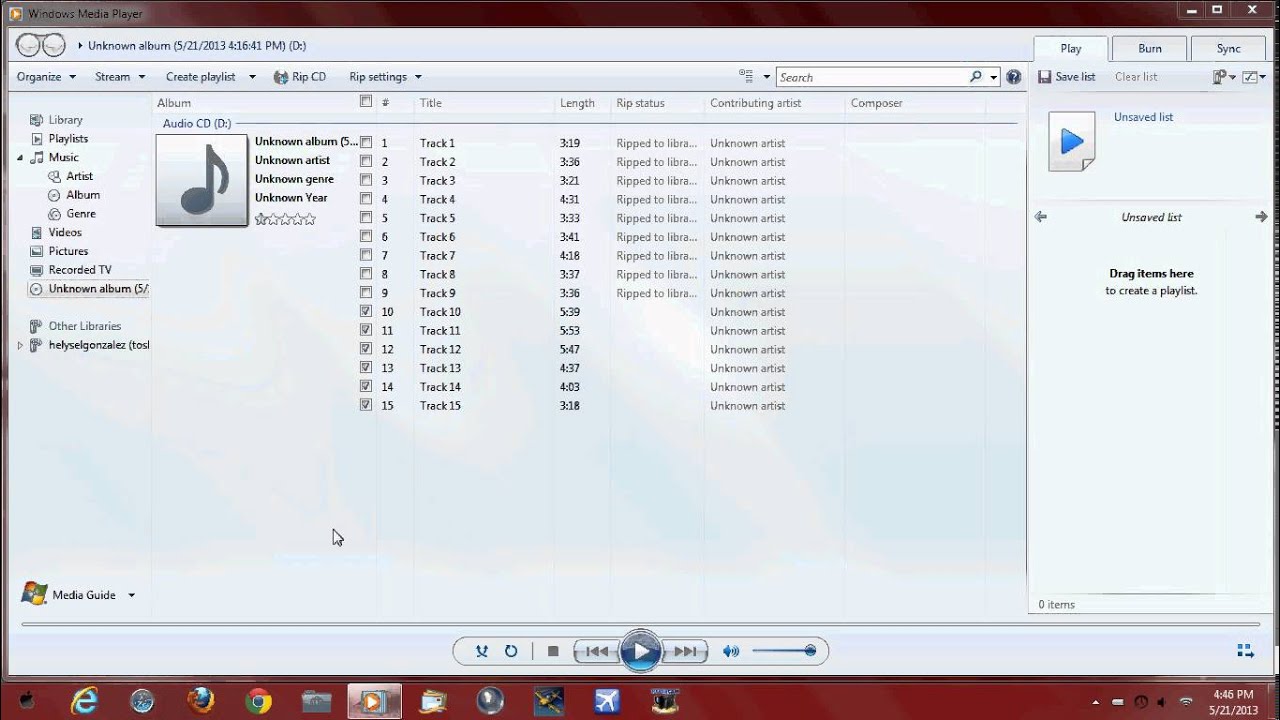Go to previous list arrow
The image size is (1280, 720).
pyautogui.click(x=1041, y=217)
